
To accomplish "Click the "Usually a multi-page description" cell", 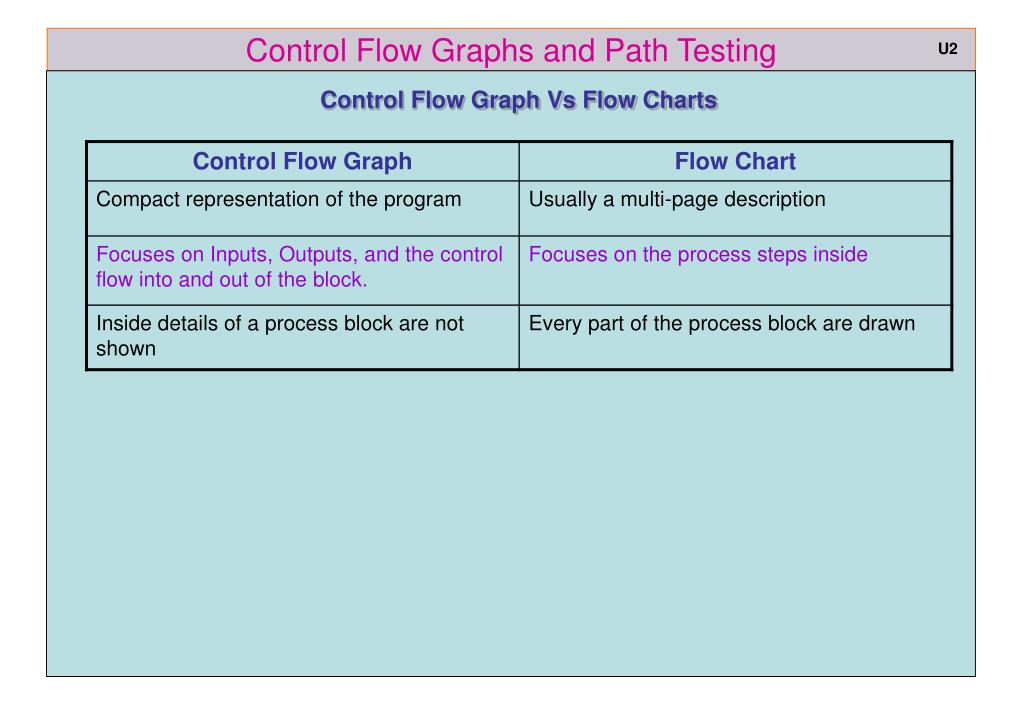I will 677,199.
